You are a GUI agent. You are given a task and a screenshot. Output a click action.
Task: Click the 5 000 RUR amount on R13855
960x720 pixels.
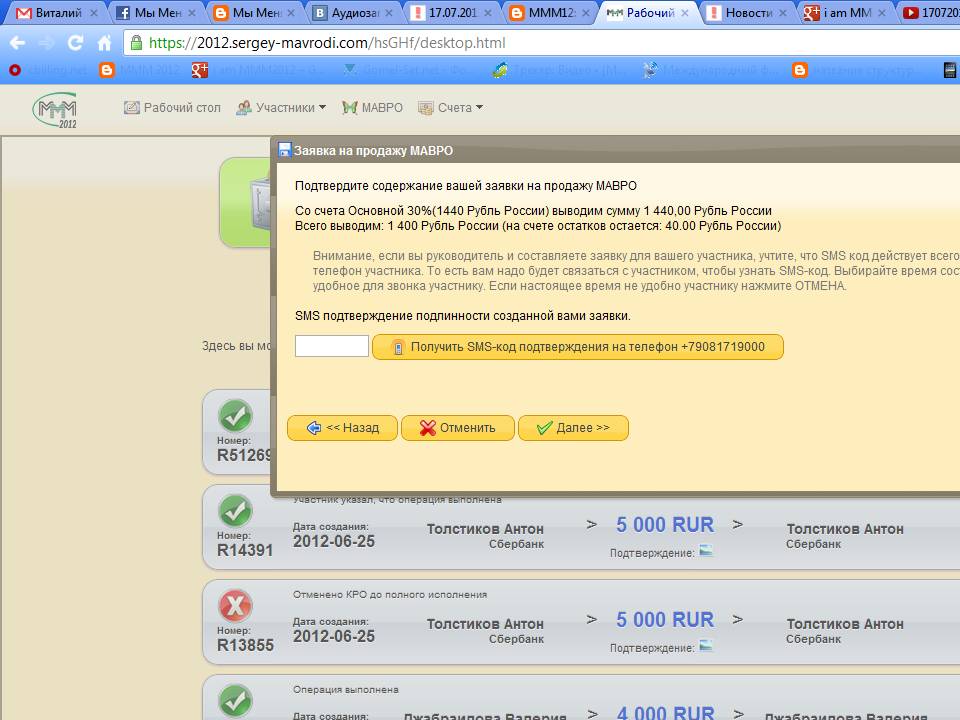[665, 620]
